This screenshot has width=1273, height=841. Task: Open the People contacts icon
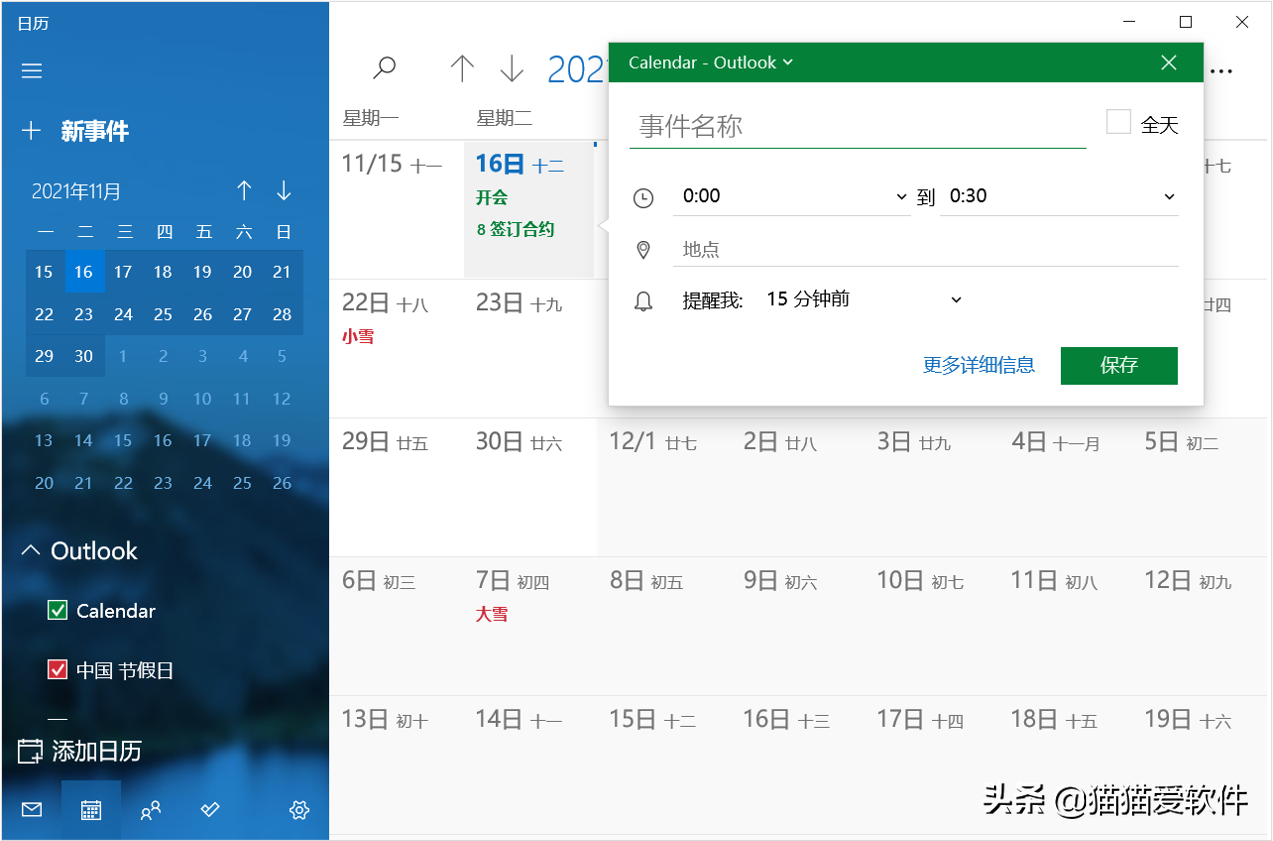pyautogui.click(x=151, y=810)
